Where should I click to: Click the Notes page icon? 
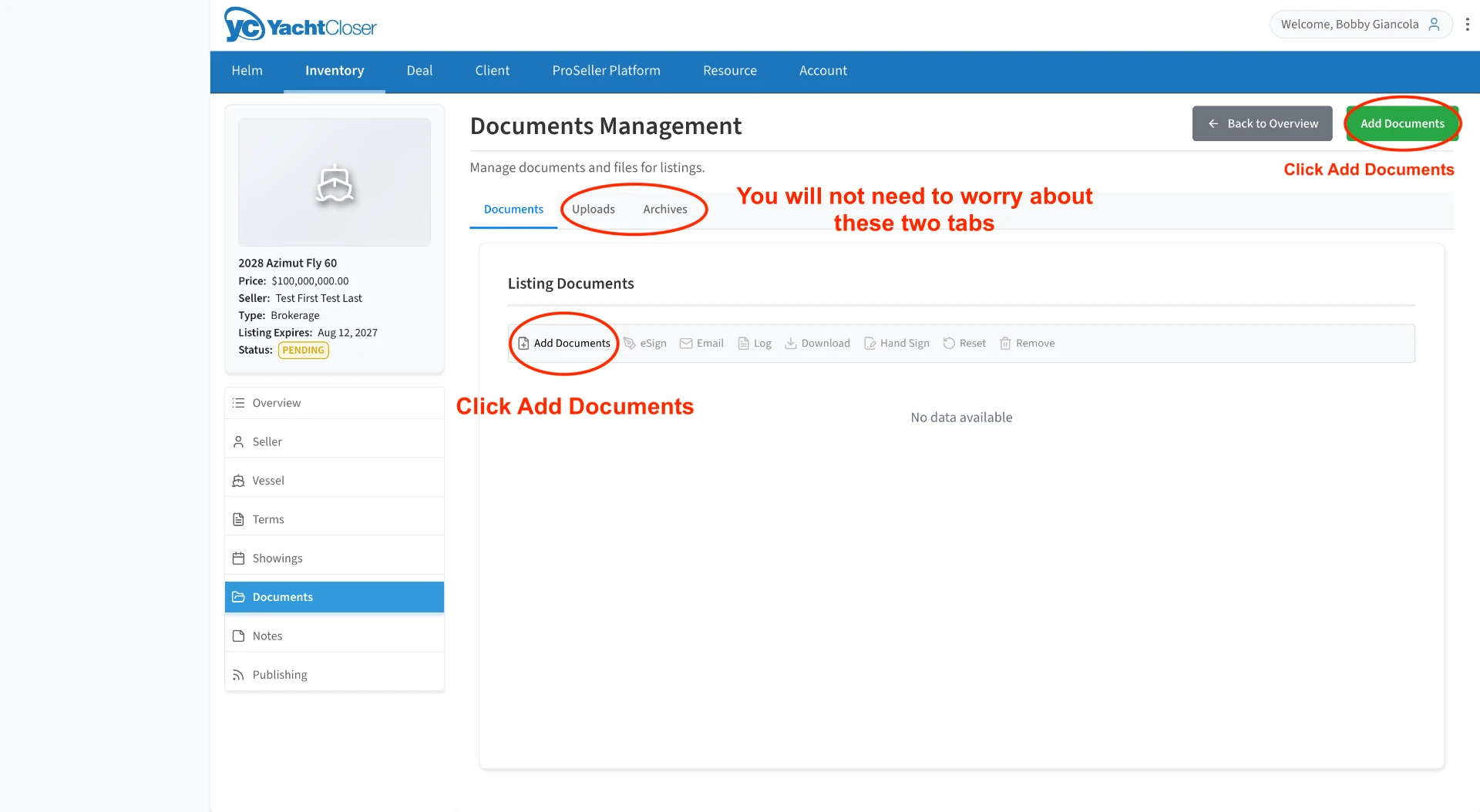pyautogui.click(x=239, y=636)
